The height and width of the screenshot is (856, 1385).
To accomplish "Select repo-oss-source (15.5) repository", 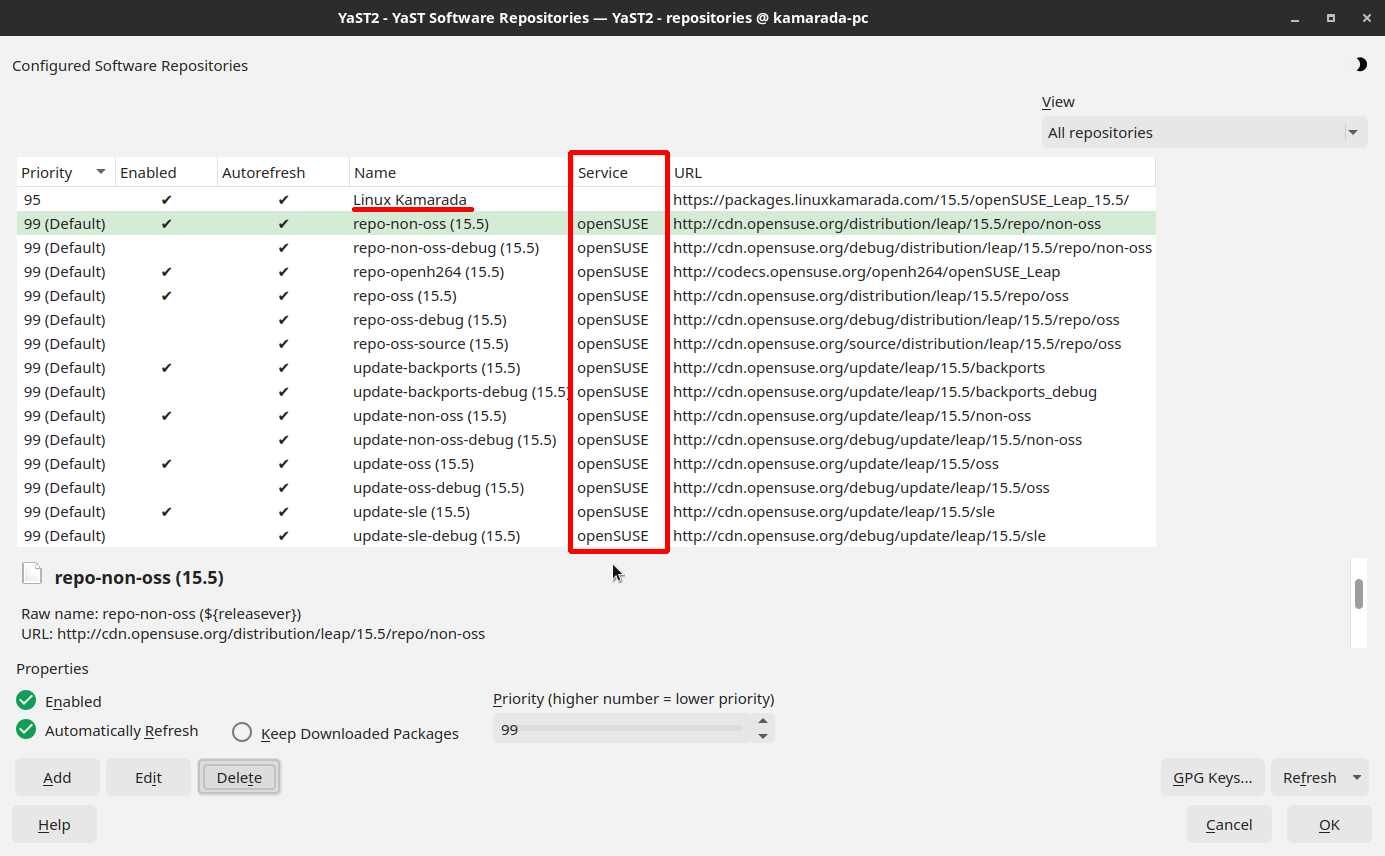I will tap(431, 344).
